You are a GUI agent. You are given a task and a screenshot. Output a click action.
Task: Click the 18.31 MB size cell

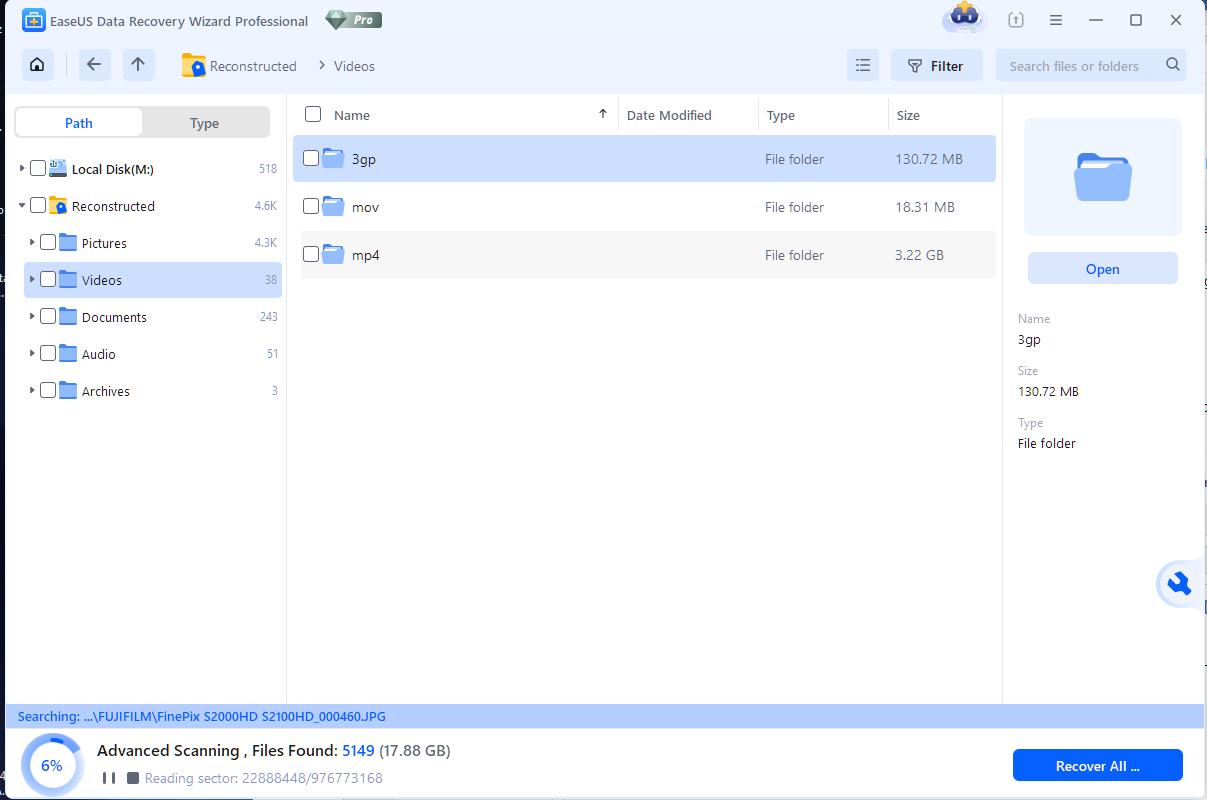(925, 207)
